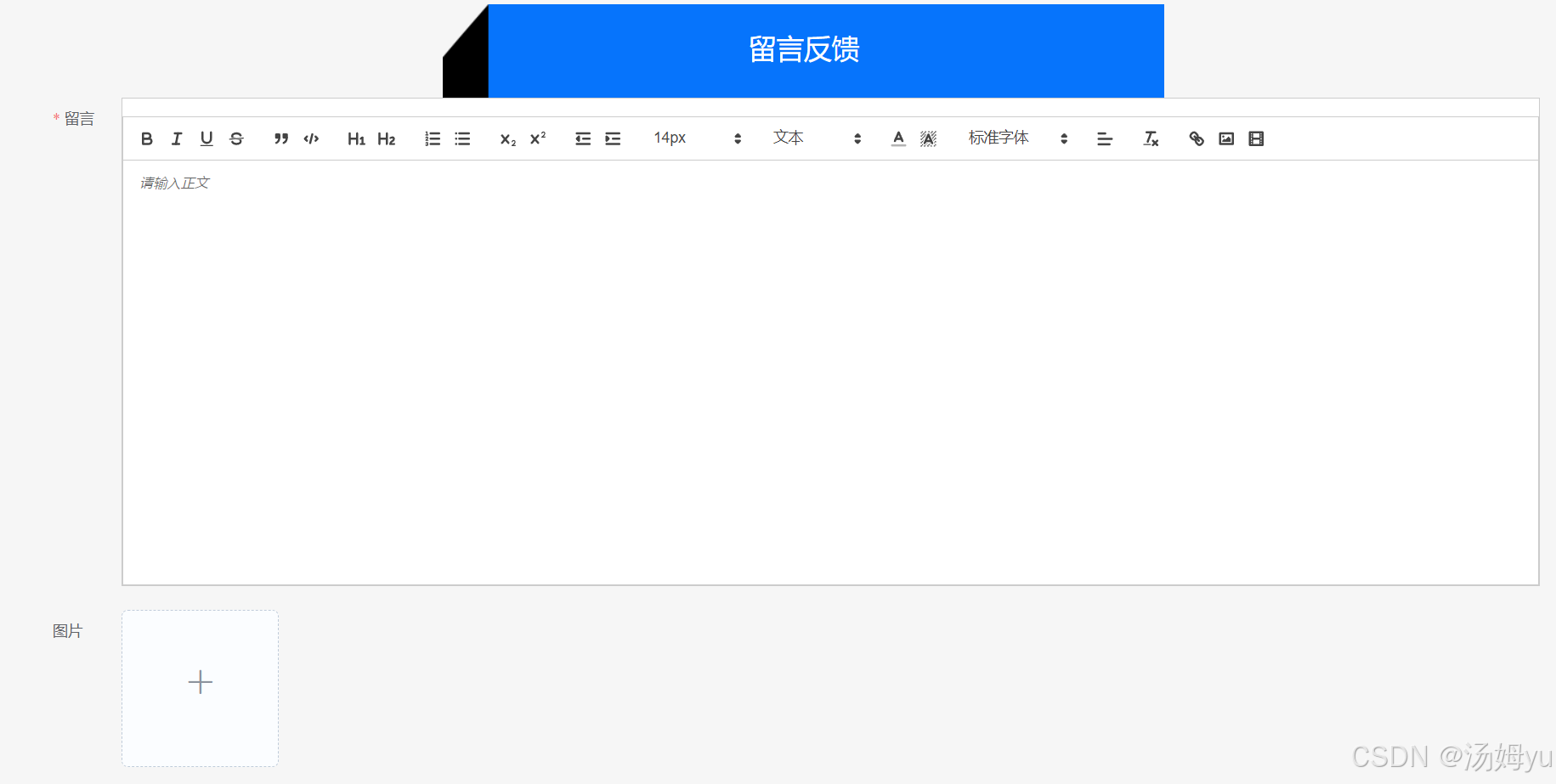Create an ordered numbered list
The height and width of the screenshot is (784, 1556).
tap(433, 138)
